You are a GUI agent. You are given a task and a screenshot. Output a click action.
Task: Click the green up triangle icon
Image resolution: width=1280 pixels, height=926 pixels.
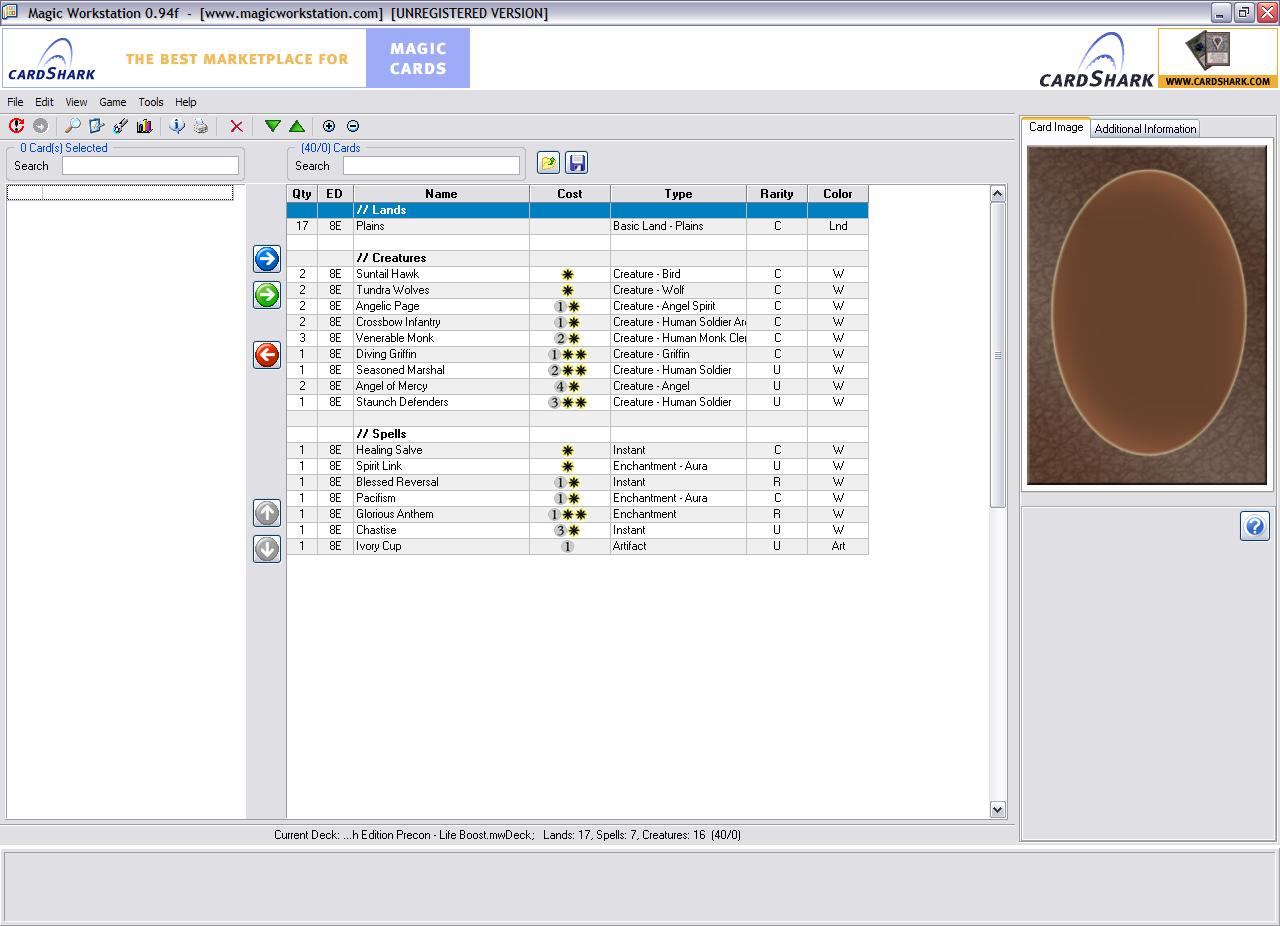click(297, 126)
